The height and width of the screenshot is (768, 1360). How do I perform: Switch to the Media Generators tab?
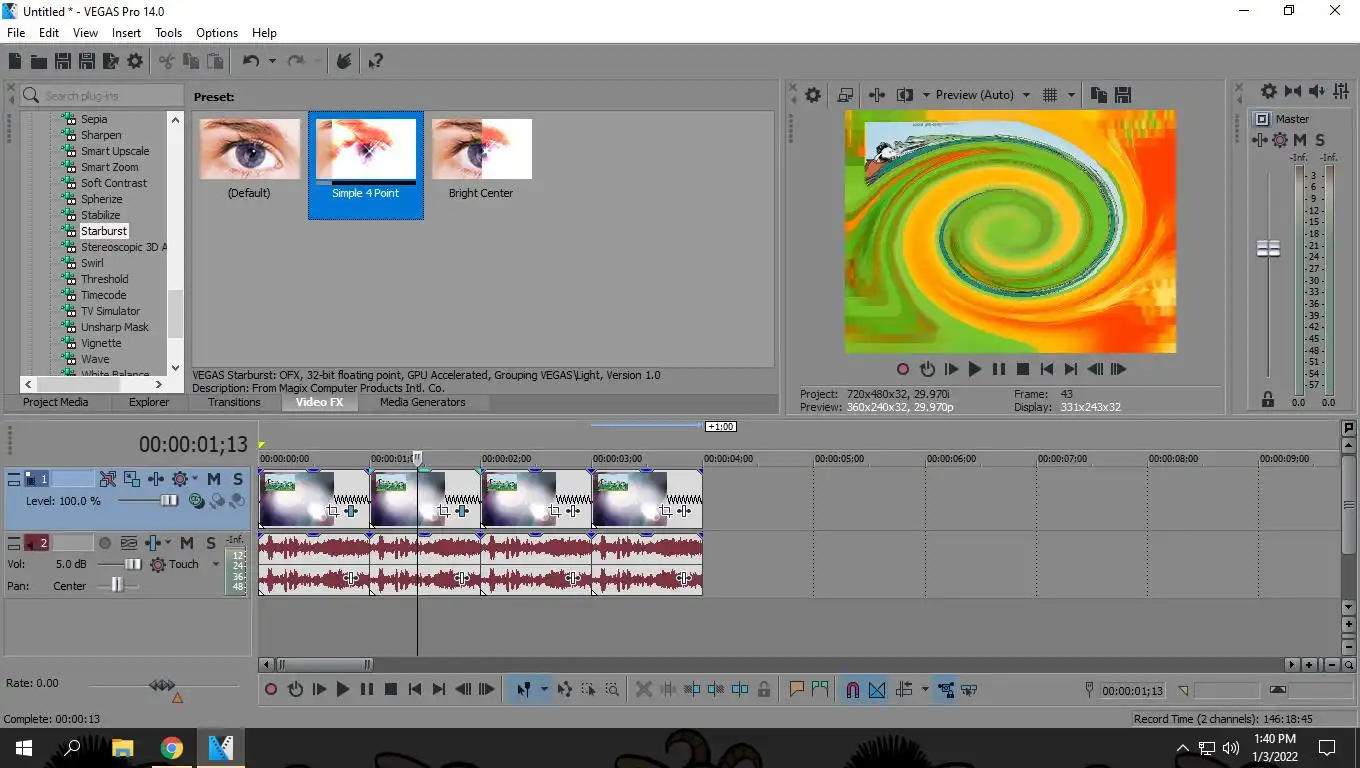[423, 402]
